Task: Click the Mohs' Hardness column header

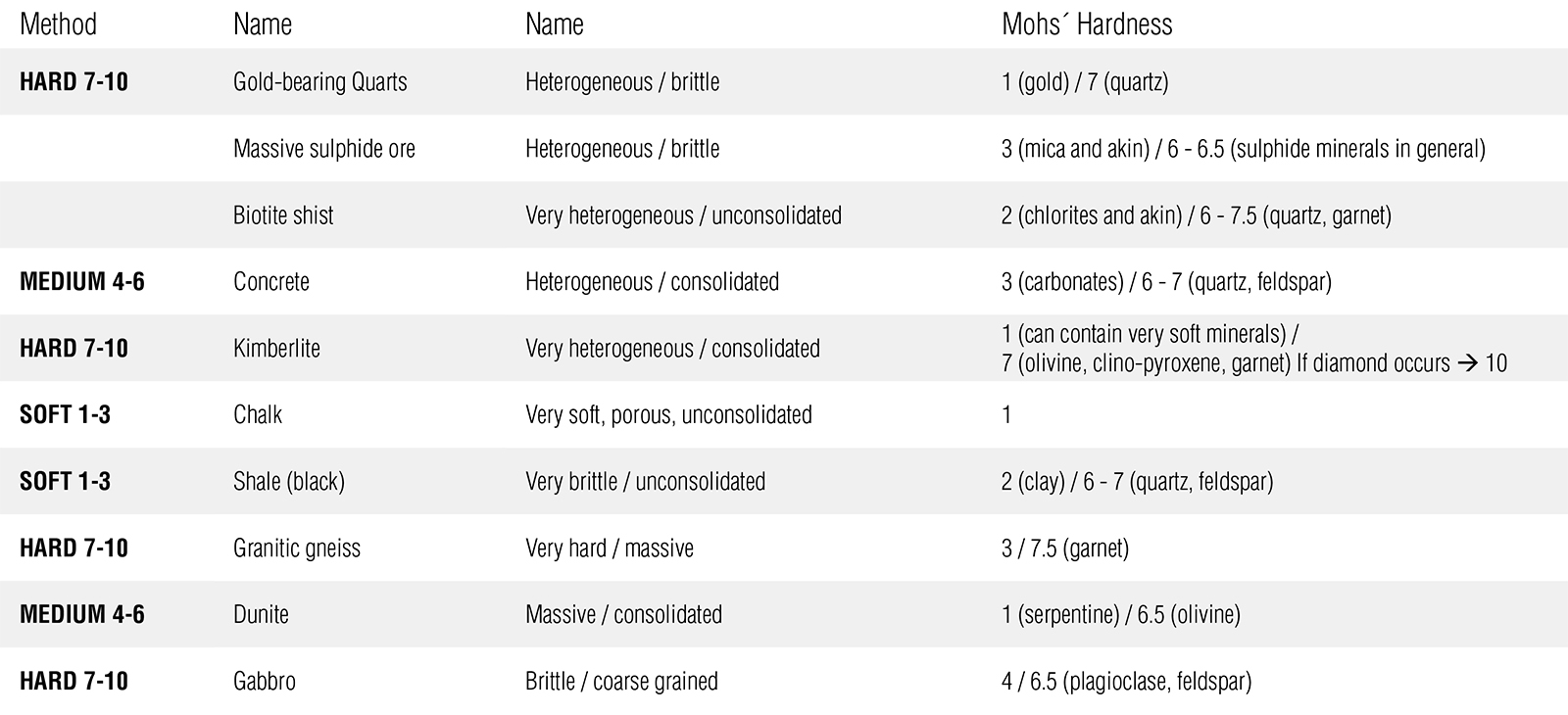Action: click(1086, 24)
